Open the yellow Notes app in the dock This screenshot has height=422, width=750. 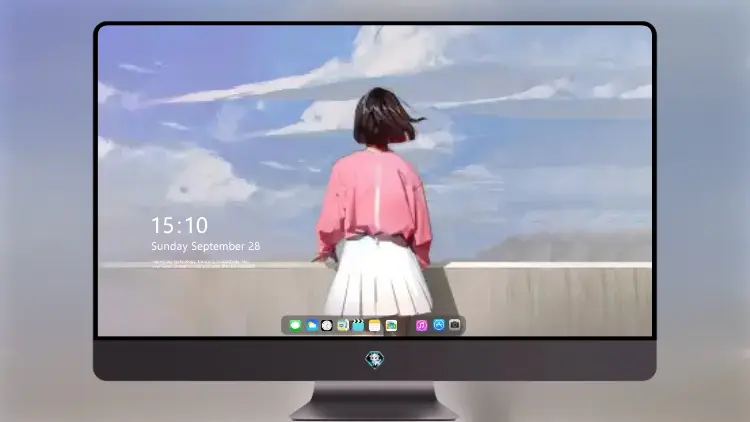pos(375,325)
